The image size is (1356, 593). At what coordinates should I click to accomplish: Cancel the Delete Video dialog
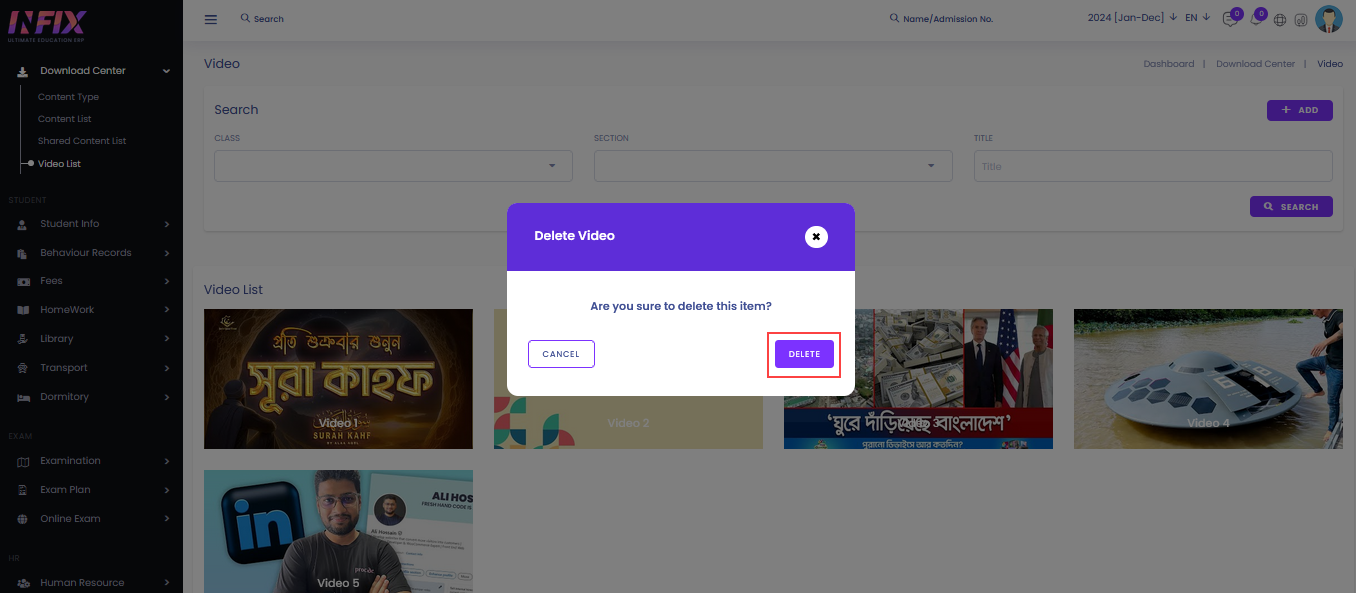coord(561,354)
